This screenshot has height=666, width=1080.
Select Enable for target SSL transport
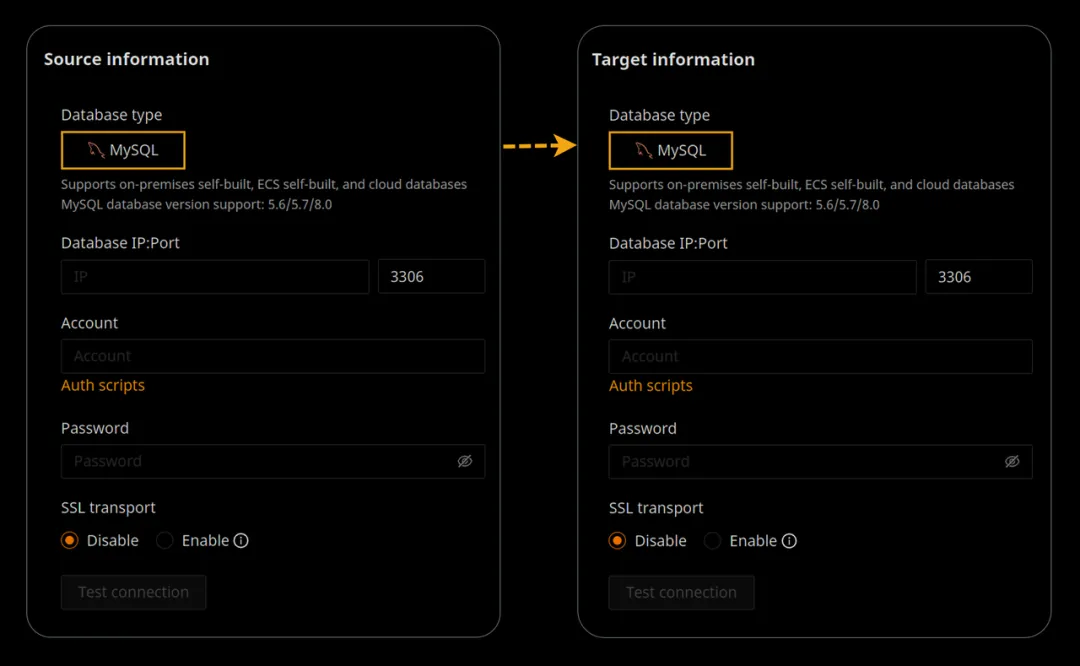[x=713, y=541]
